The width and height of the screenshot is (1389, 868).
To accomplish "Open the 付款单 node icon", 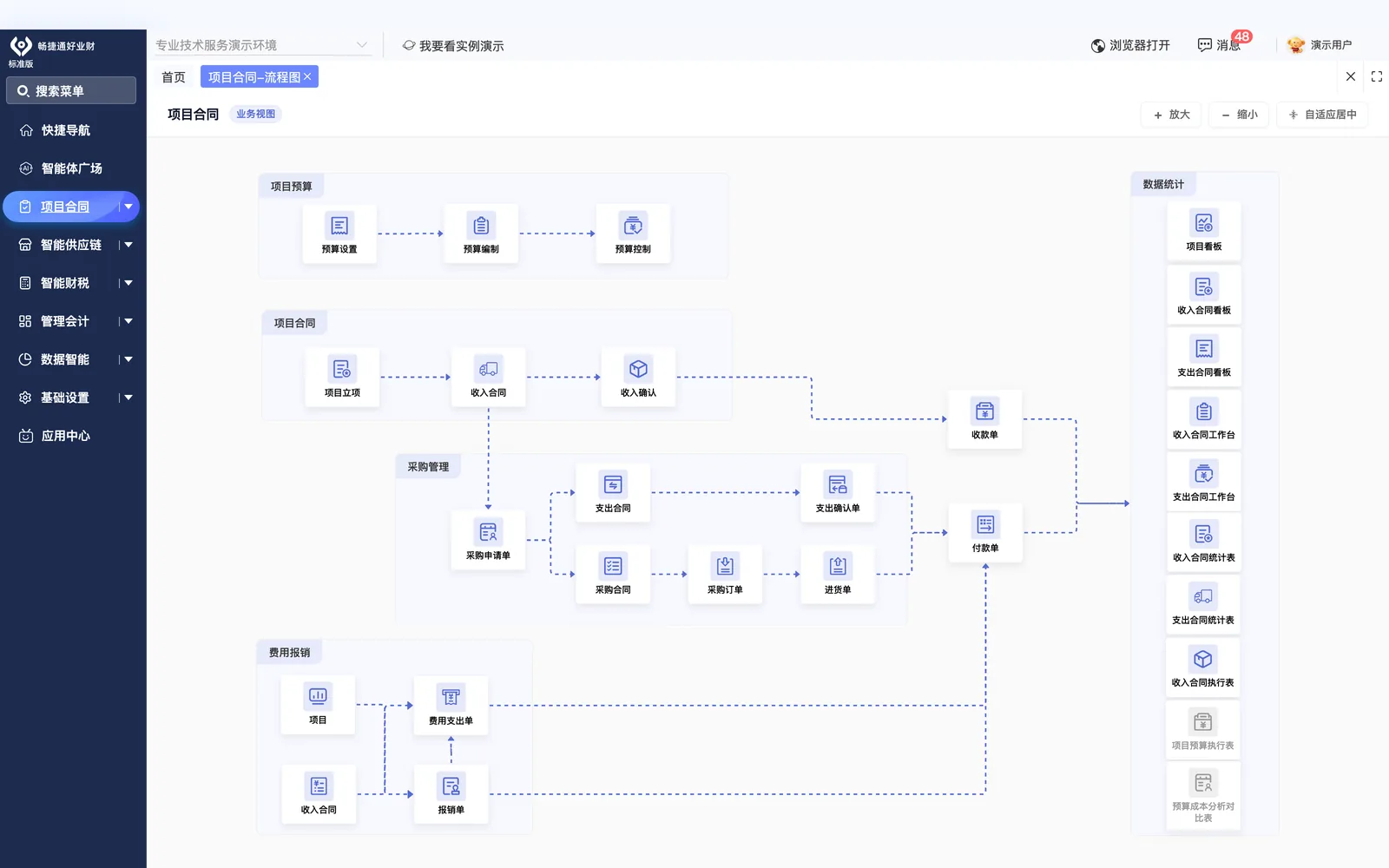I will 985,524.
